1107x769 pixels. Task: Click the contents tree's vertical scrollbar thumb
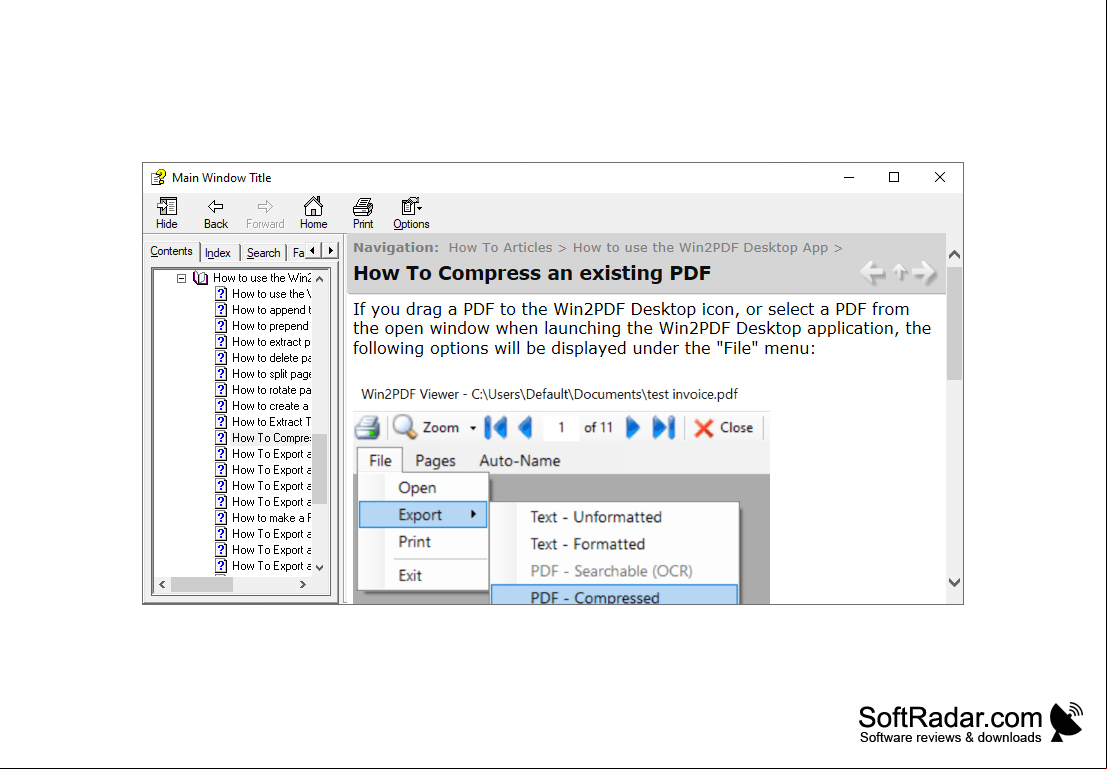click(320, 469)
